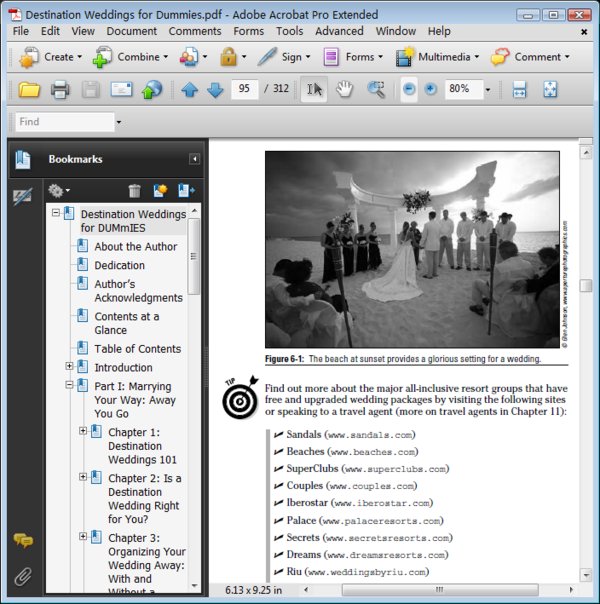Open the zoom percentage dropdown
The height and width of the screenshot is (604, 600).
click(488, 90)
